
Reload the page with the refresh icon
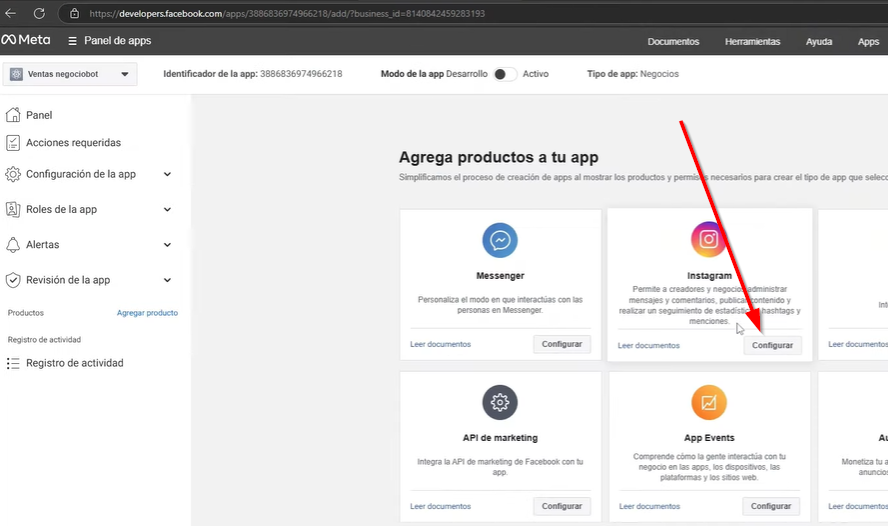39,13
